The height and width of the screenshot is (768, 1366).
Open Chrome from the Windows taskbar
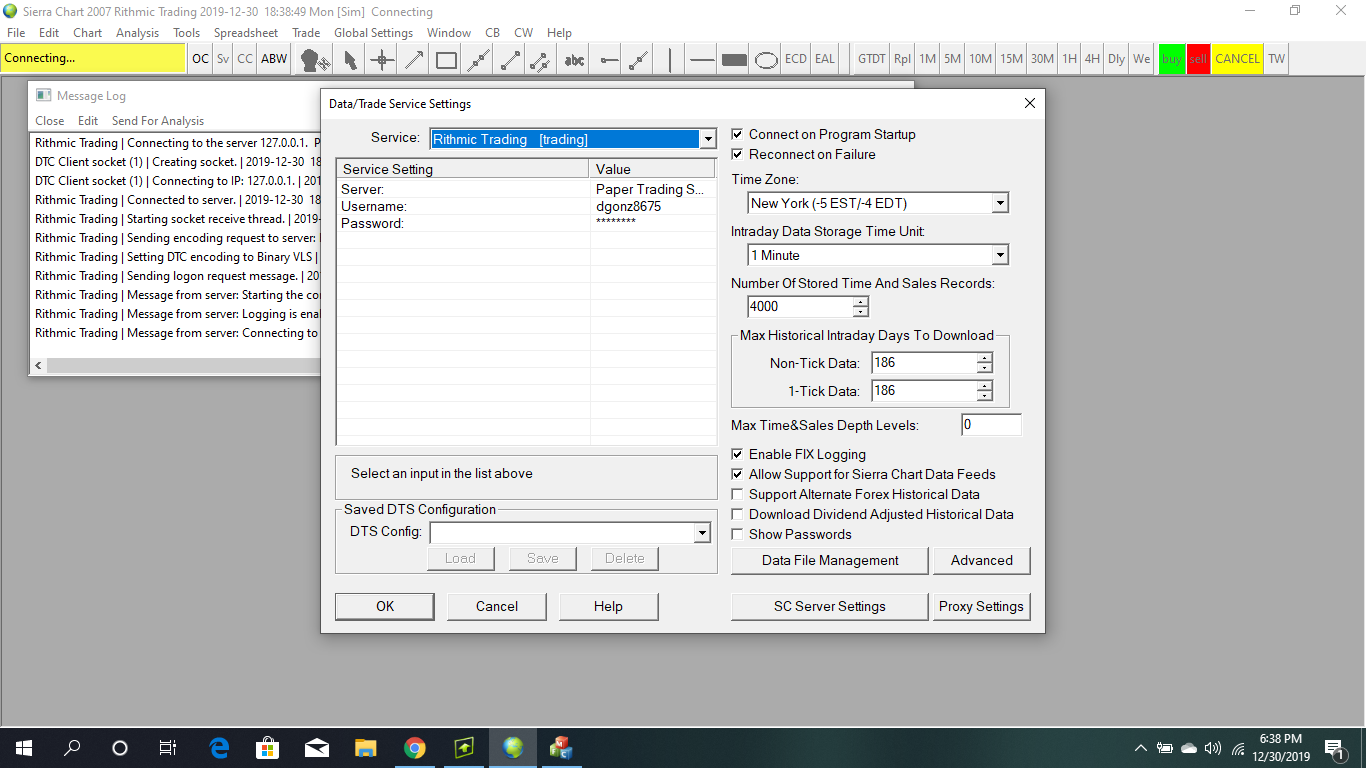click(x=414, y=748)
